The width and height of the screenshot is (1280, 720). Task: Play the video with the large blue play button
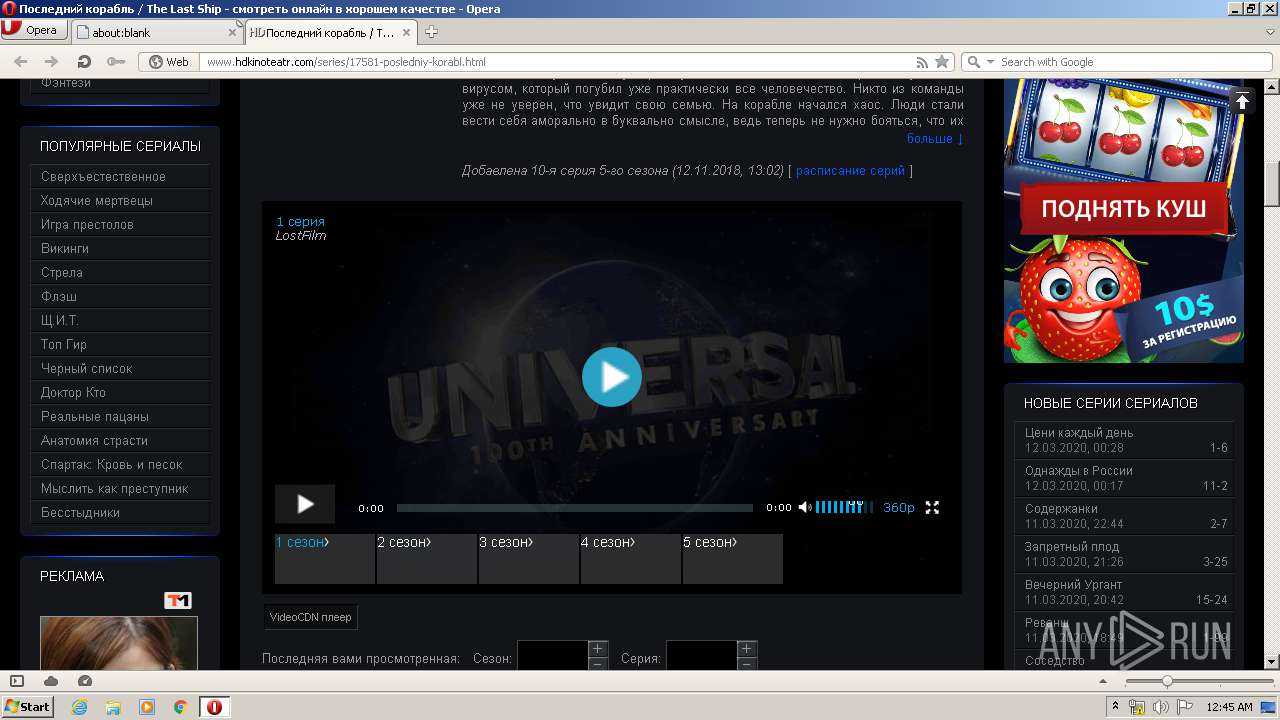point(612,376)
